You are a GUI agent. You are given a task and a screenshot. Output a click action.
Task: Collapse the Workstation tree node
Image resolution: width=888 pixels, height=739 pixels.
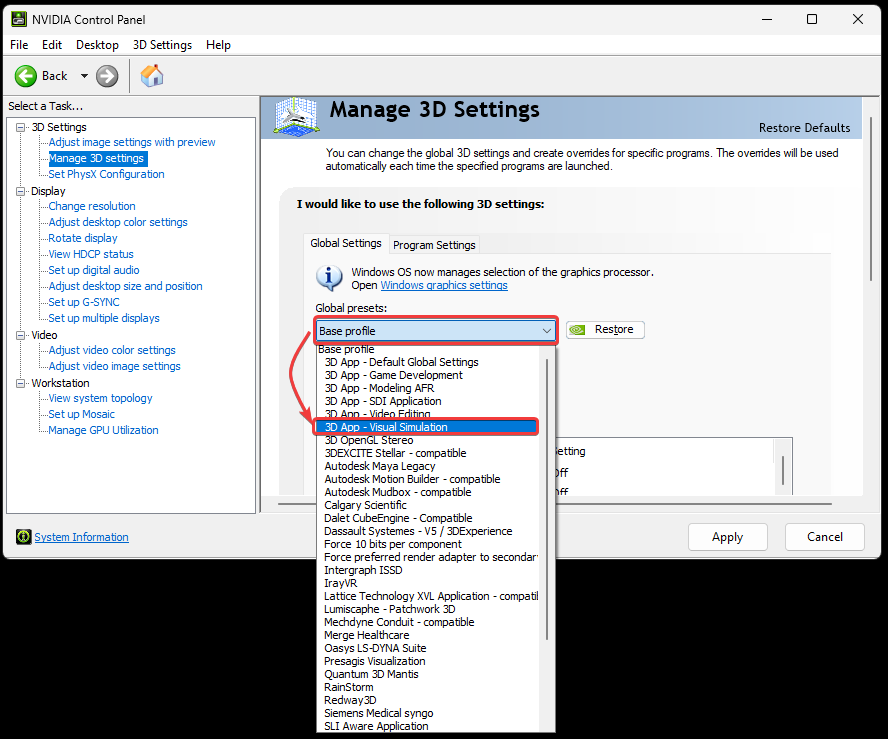pyautogui.click(x=21, y=383)
